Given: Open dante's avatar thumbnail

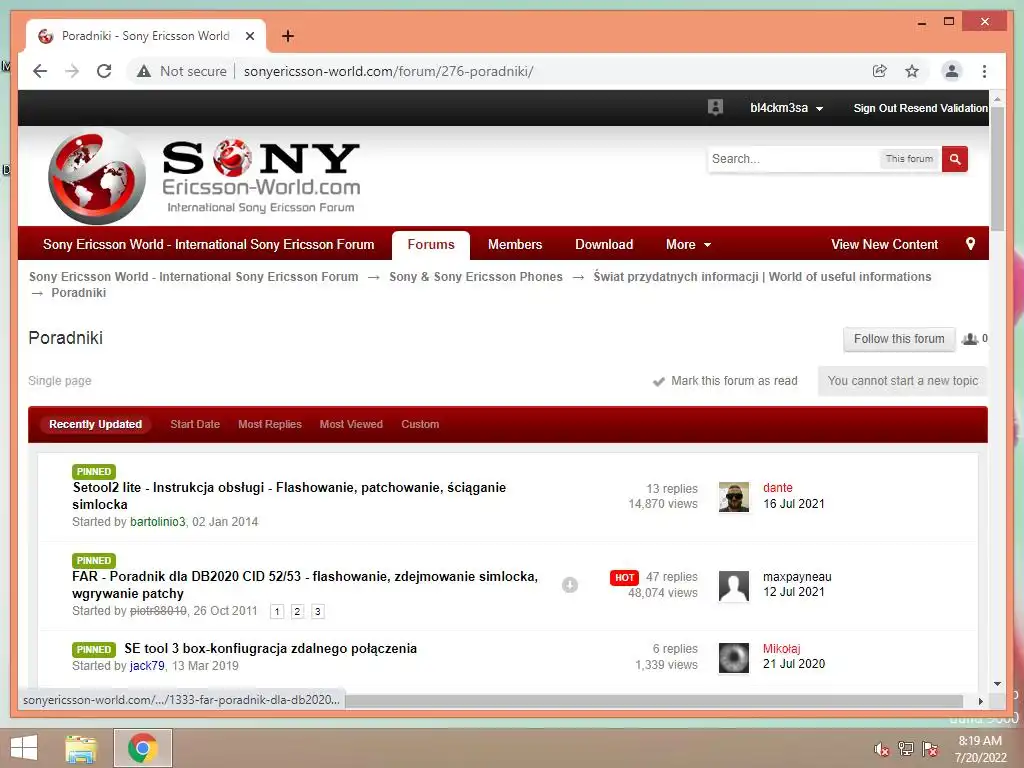Looking at the screenshot, I should coord(733,497).
